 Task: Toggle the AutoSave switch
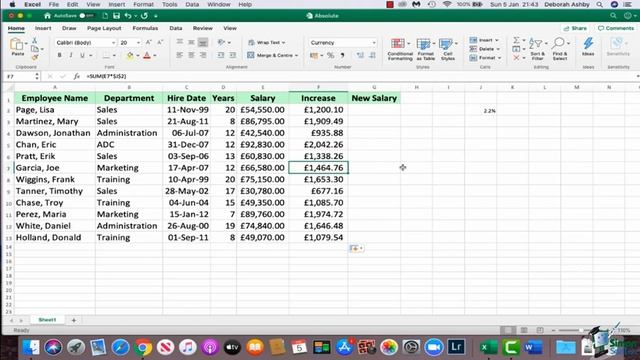click(87, 16)
